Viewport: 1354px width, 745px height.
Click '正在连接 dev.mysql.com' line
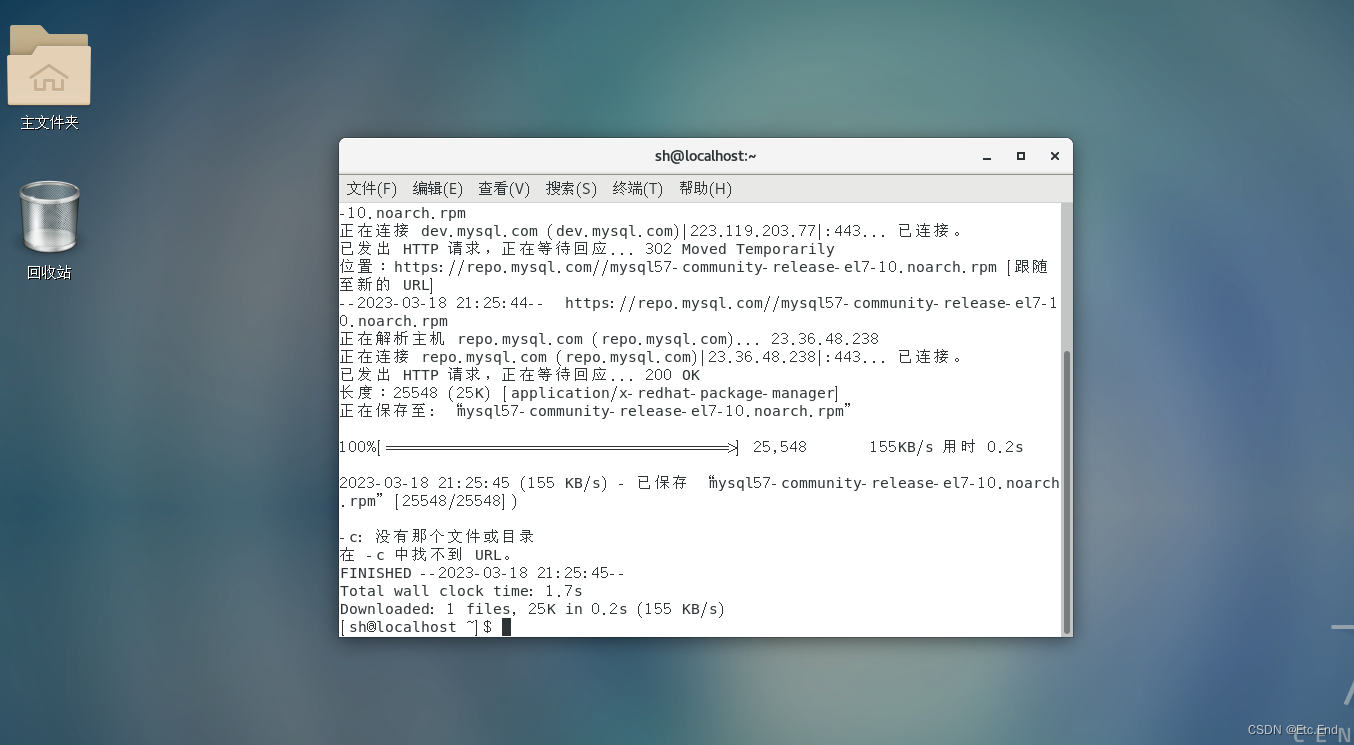click(x=651, y=231)
